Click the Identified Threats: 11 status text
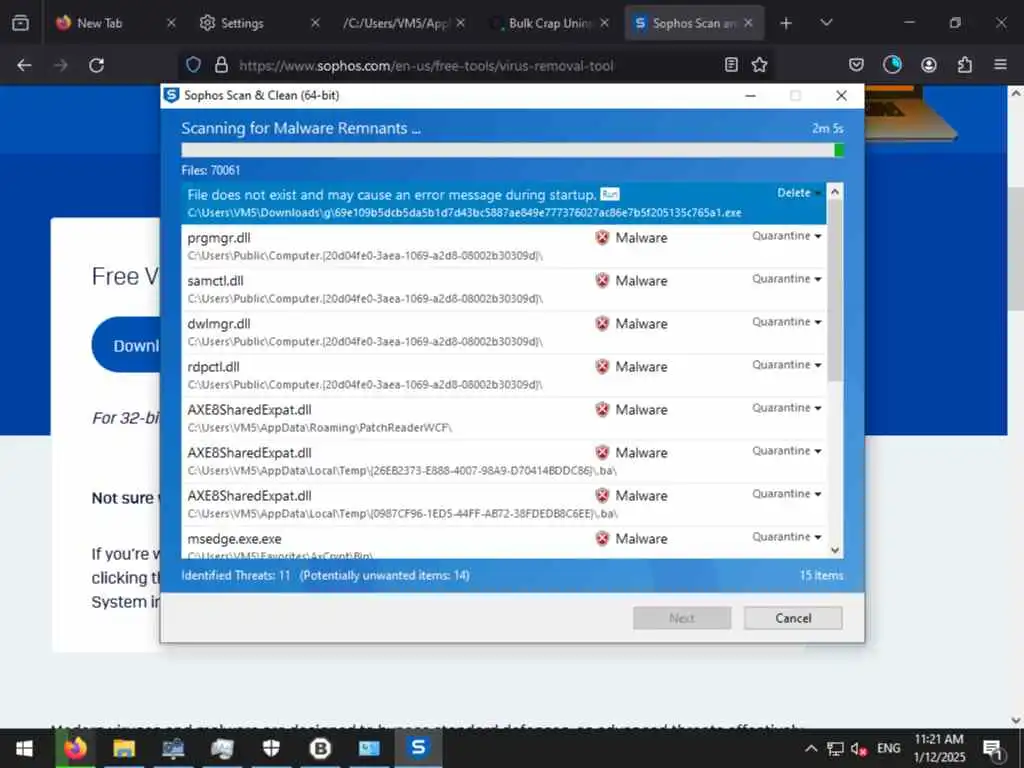The height and width of the screenshot is (768, 1024). coord(236,575)
